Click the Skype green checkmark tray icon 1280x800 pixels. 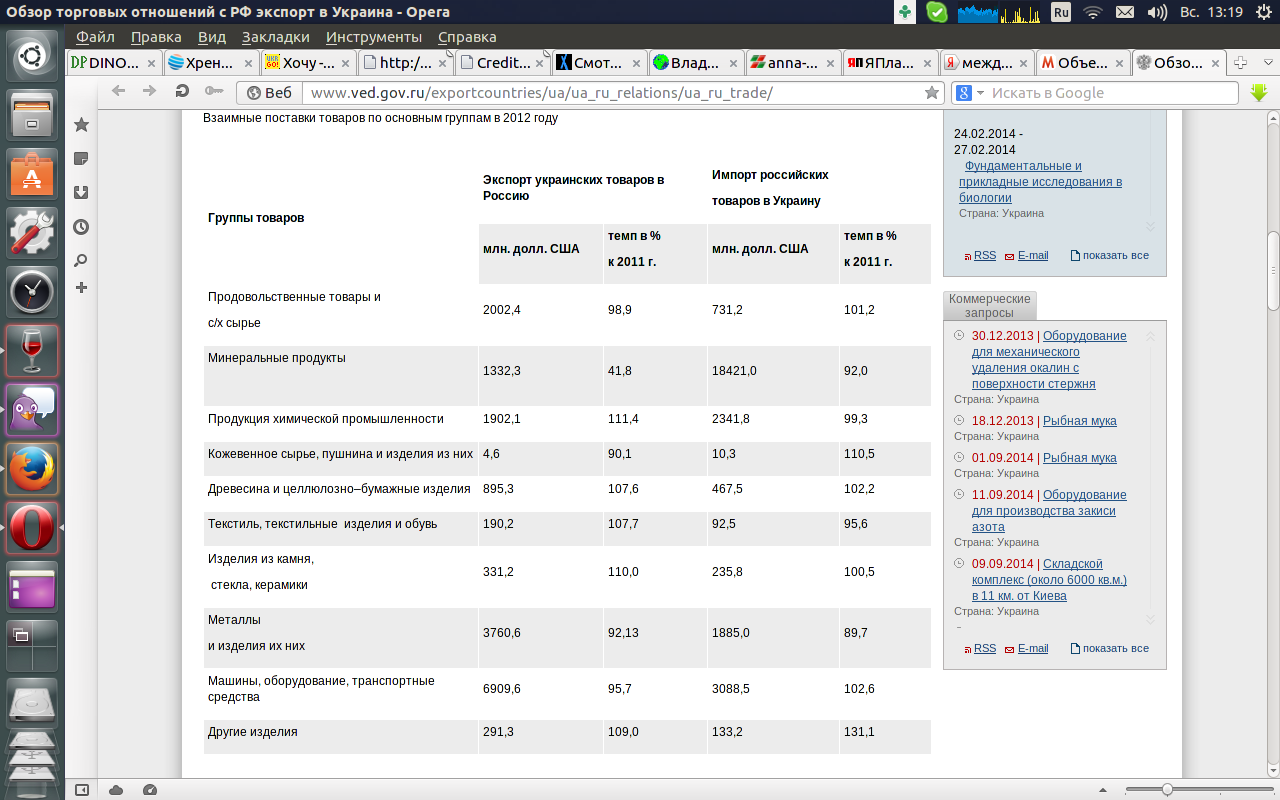[x=936, y=12]
